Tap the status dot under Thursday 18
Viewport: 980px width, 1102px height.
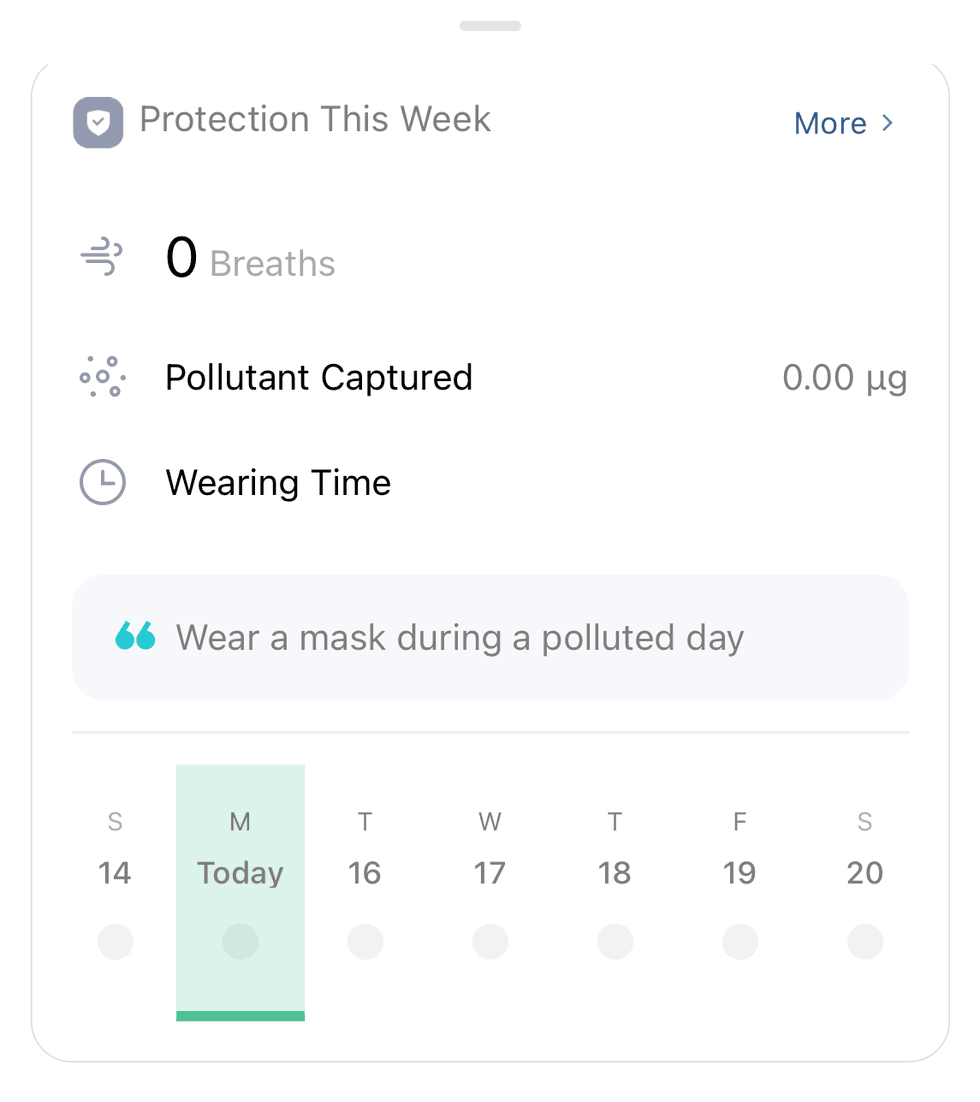pyautogui.click(x=615, y=942)
